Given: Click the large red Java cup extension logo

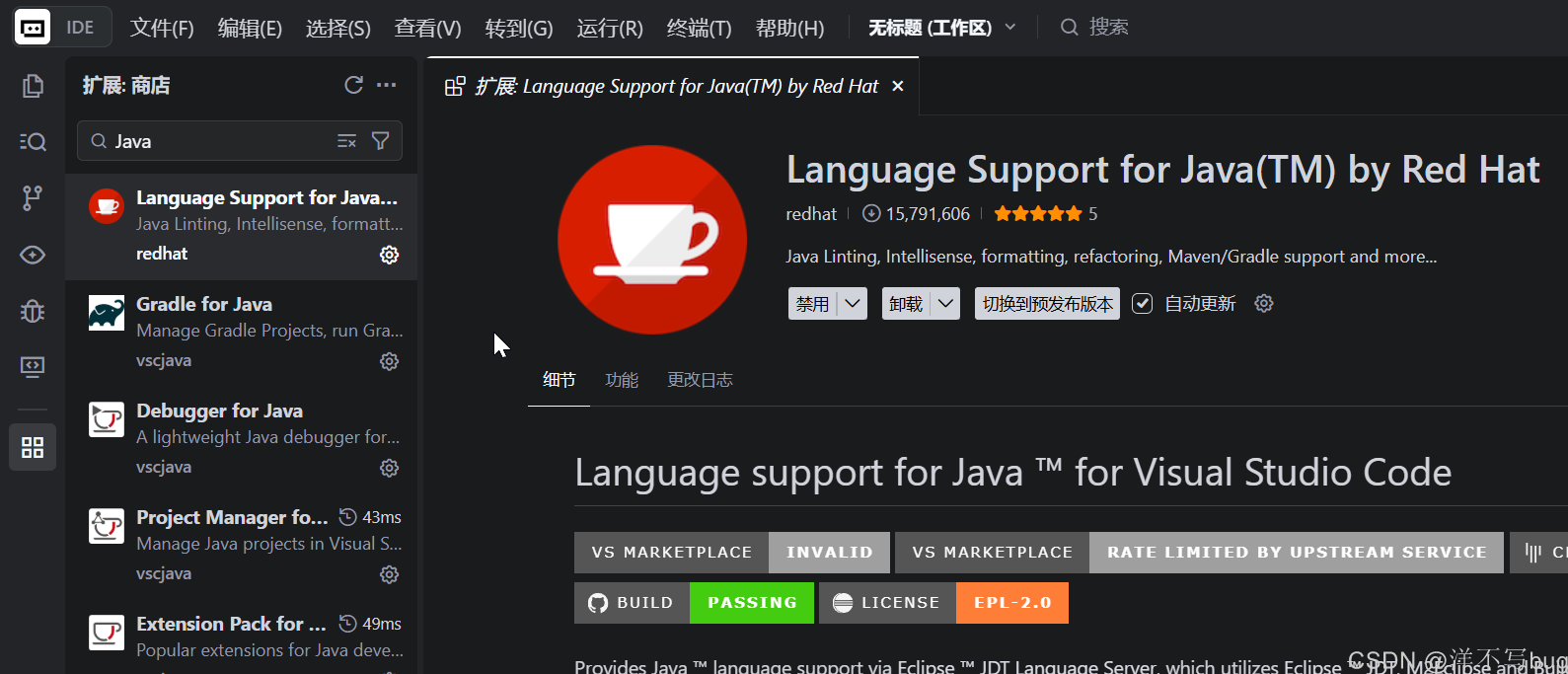Looking at the screenshot, I should point(652,240).
